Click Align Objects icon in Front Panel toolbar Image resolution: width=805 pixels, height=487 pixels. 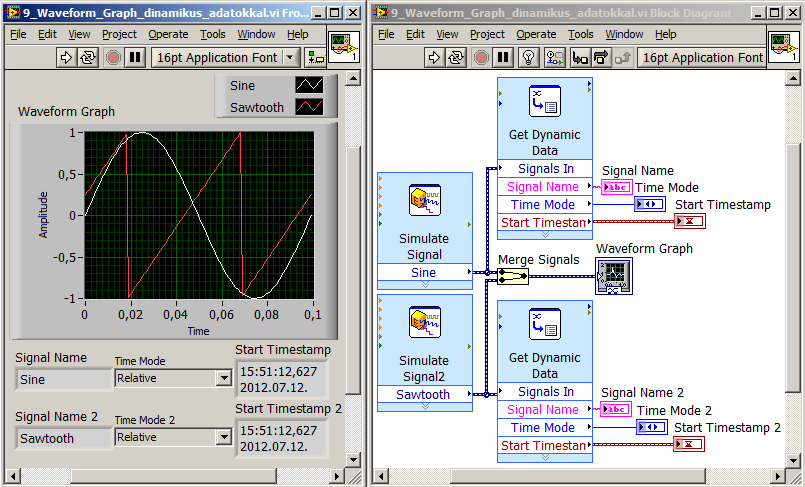(315, 57)
